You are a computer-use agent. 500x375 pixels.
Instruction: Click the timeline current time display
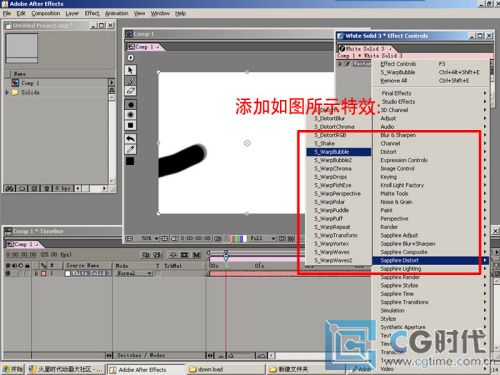[x=21, y=255]
